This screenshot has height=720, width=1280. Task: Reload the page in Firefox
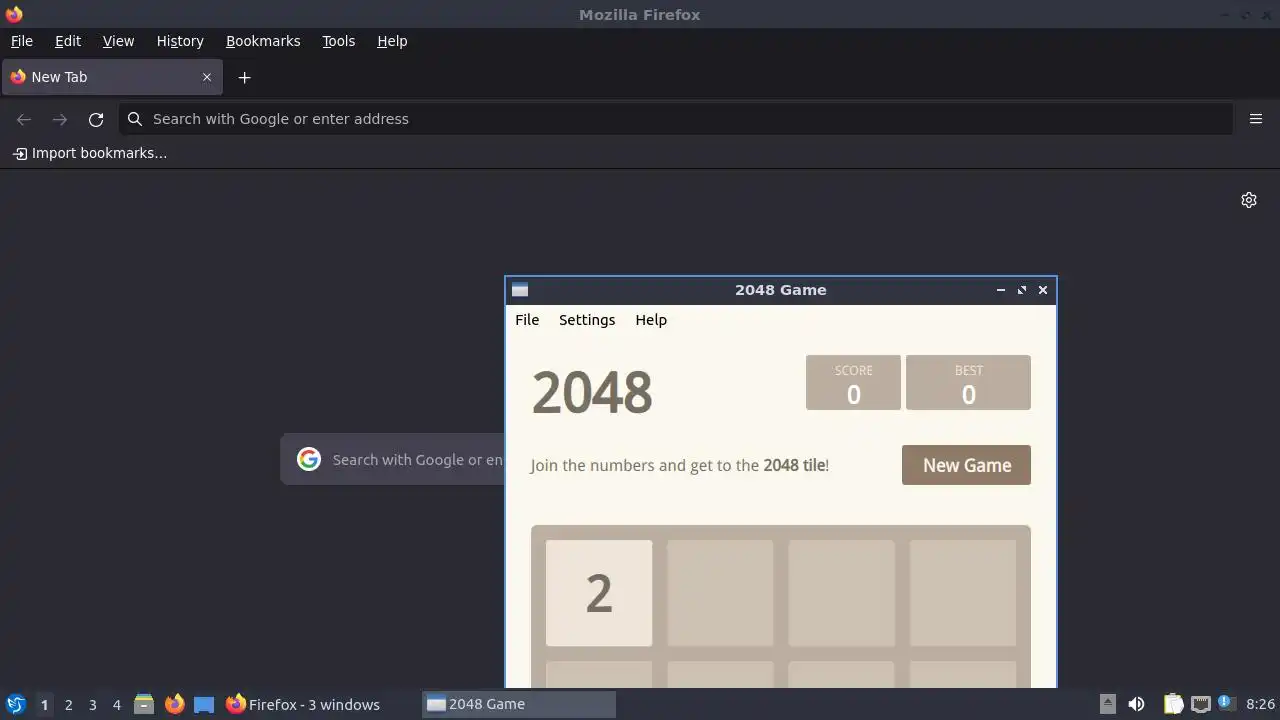tap(96, 119)
